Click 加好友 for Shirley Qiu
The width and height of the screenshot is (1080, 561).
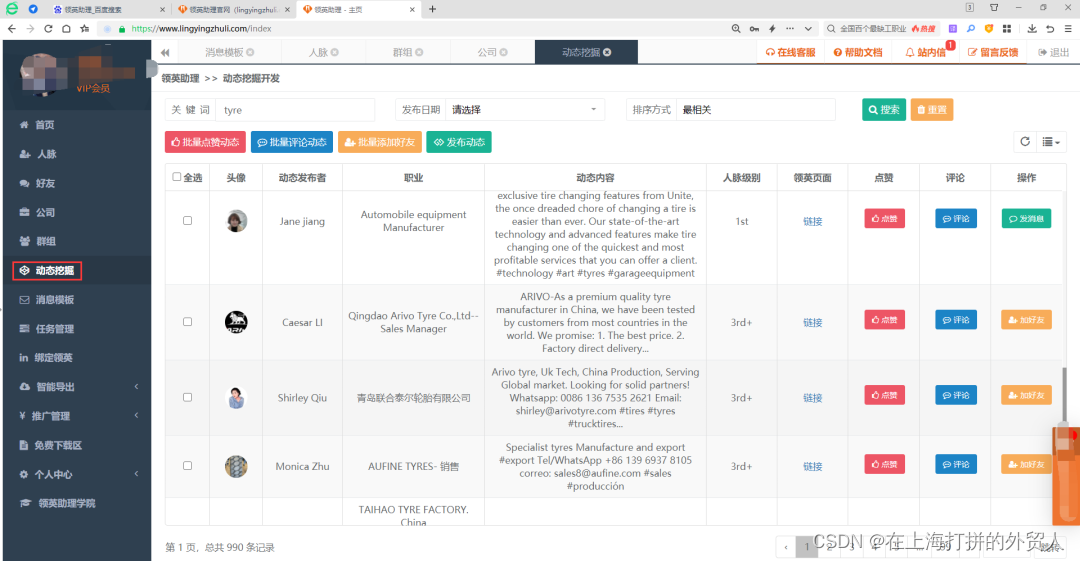click(1026, 395)
